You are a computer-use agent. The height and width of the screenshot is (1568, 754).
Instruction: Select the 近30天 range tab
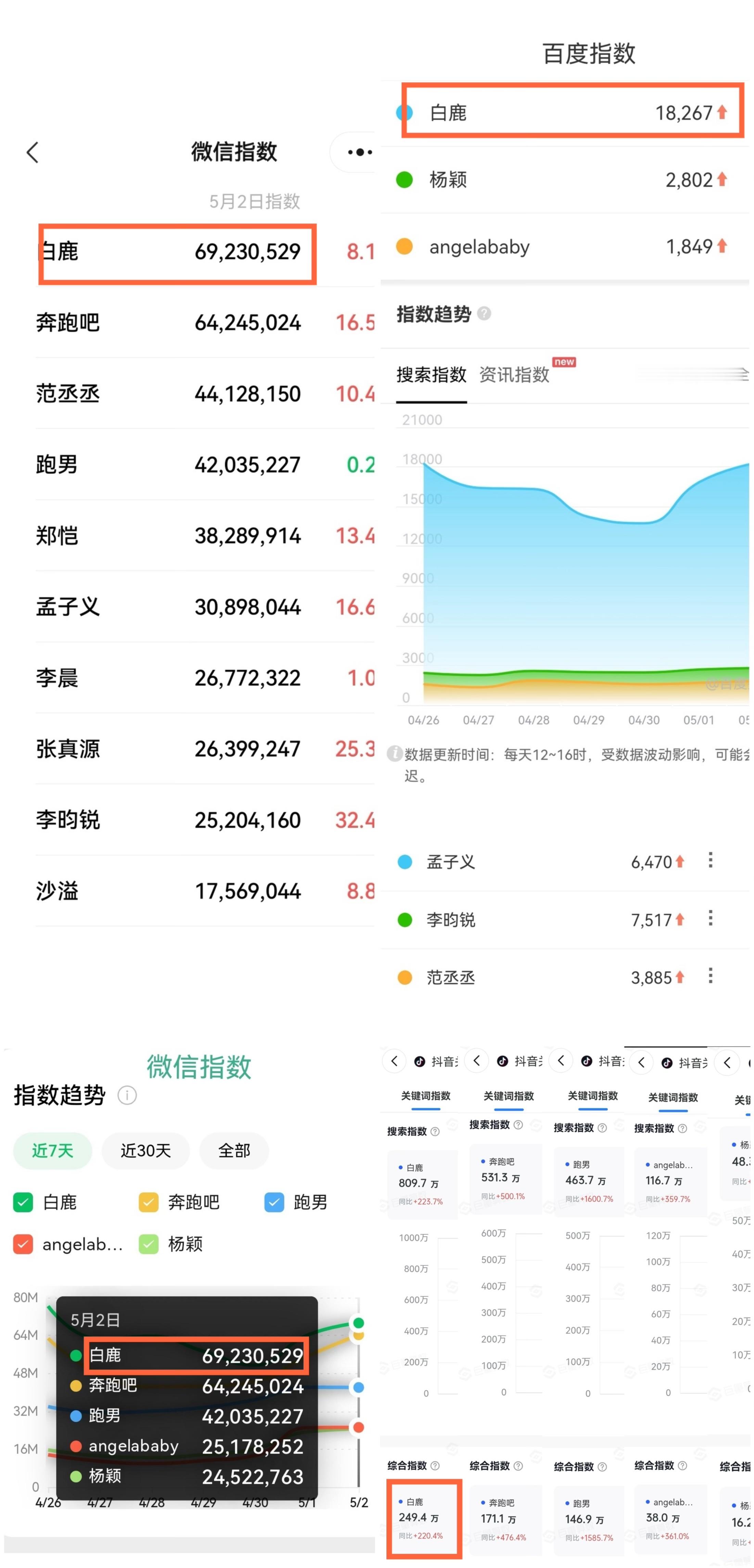click(145, 1150)
